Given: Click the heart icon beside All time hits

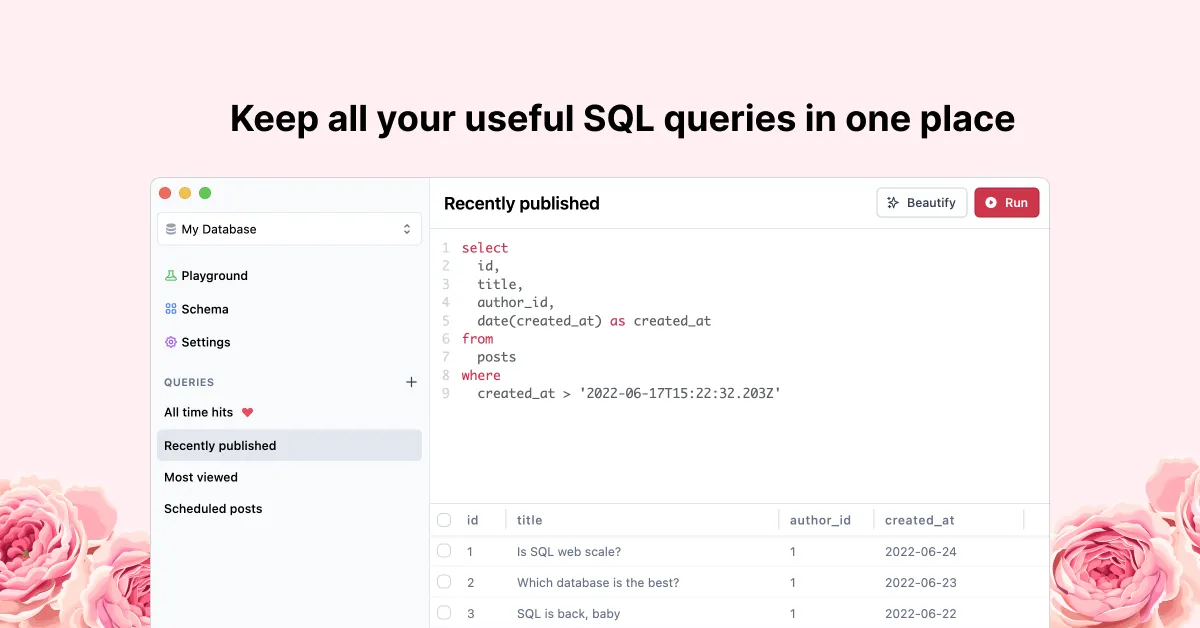Looking at the screenshot, I should pos(248,412).
